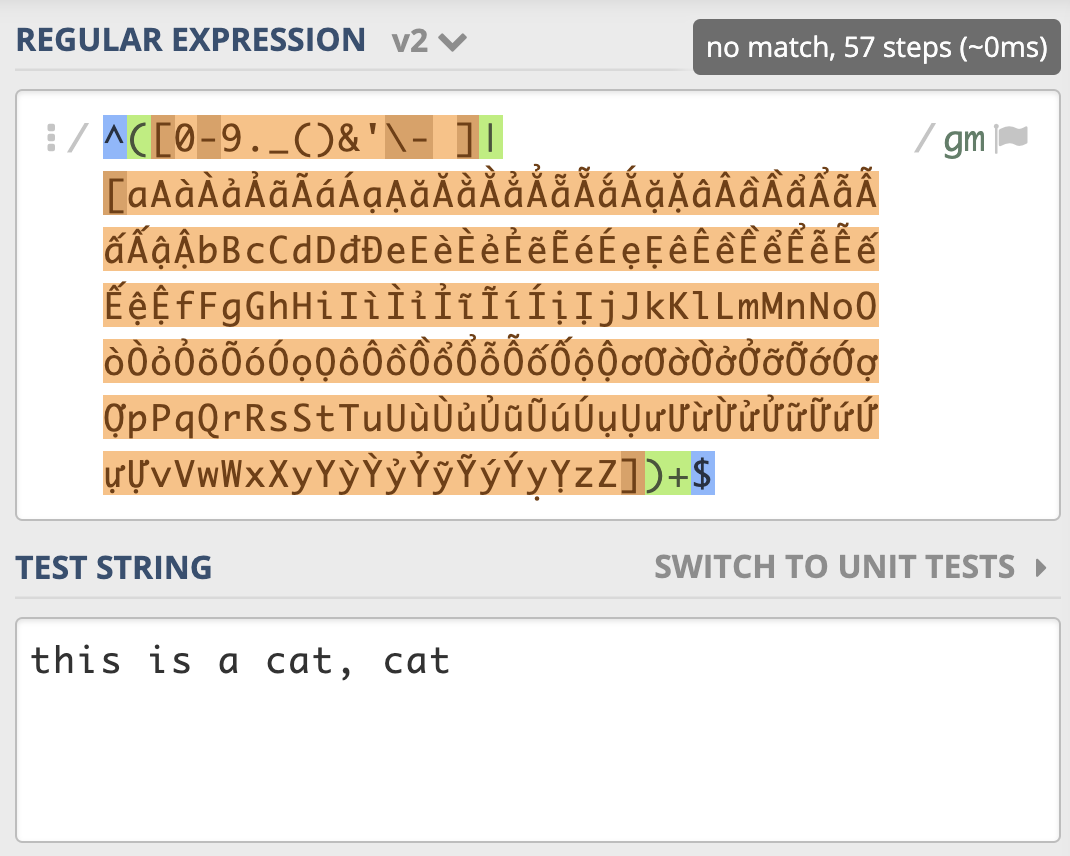Image resolution: width=1070 pixels, height=856 pixels.
Task: Click the word 'this' in test string
Action: click(76, 661)
